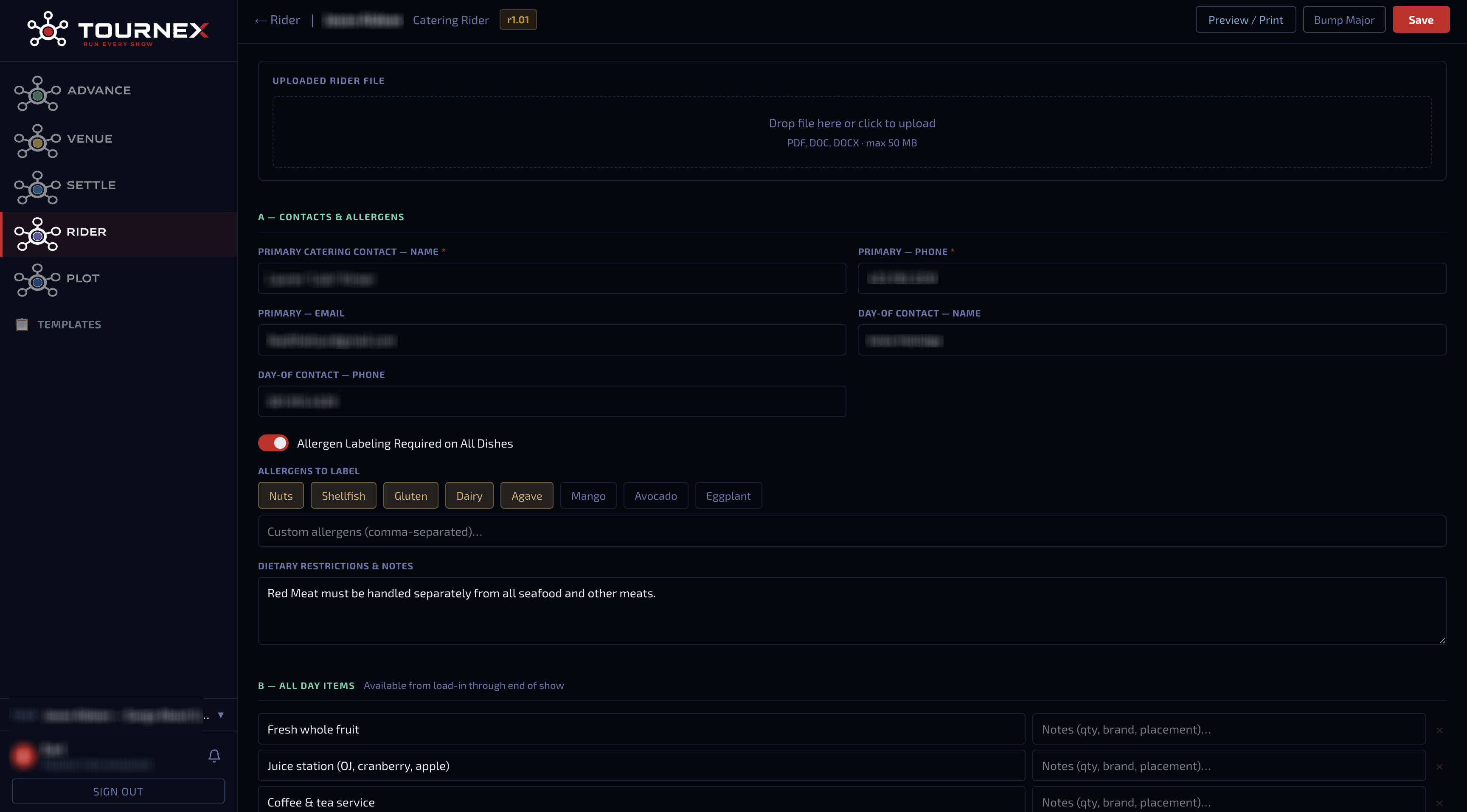Deselect the Shellfish allergen chip

[343, 496]
